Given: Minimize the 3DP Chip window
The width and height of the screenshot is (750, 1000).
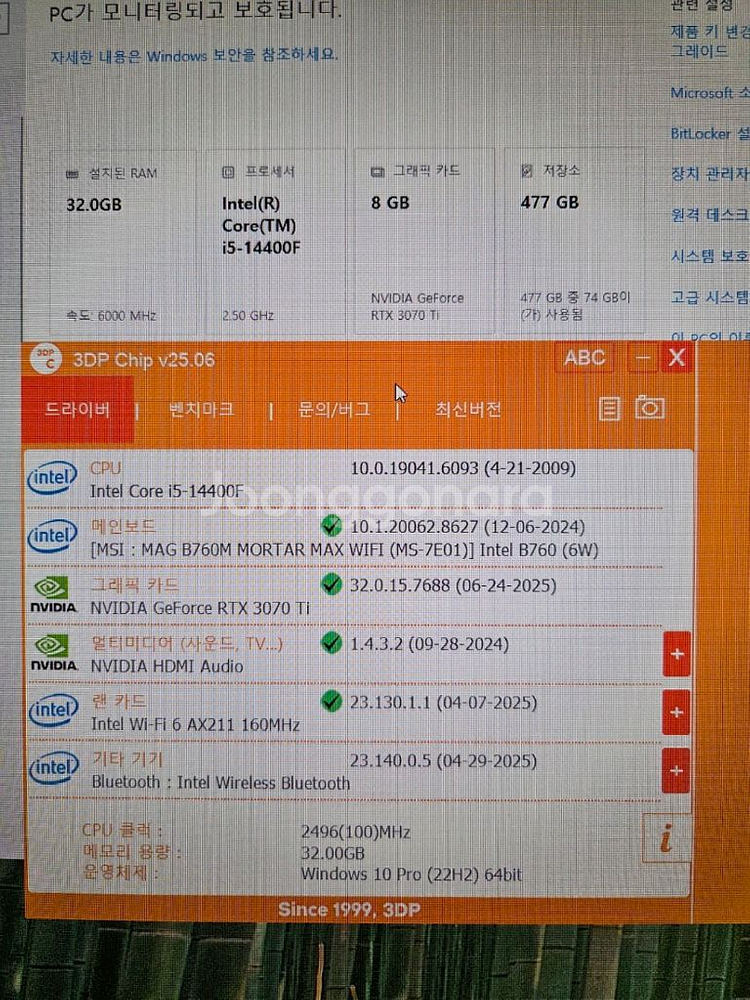Looking at the screenshot, I should pos(642,358).
